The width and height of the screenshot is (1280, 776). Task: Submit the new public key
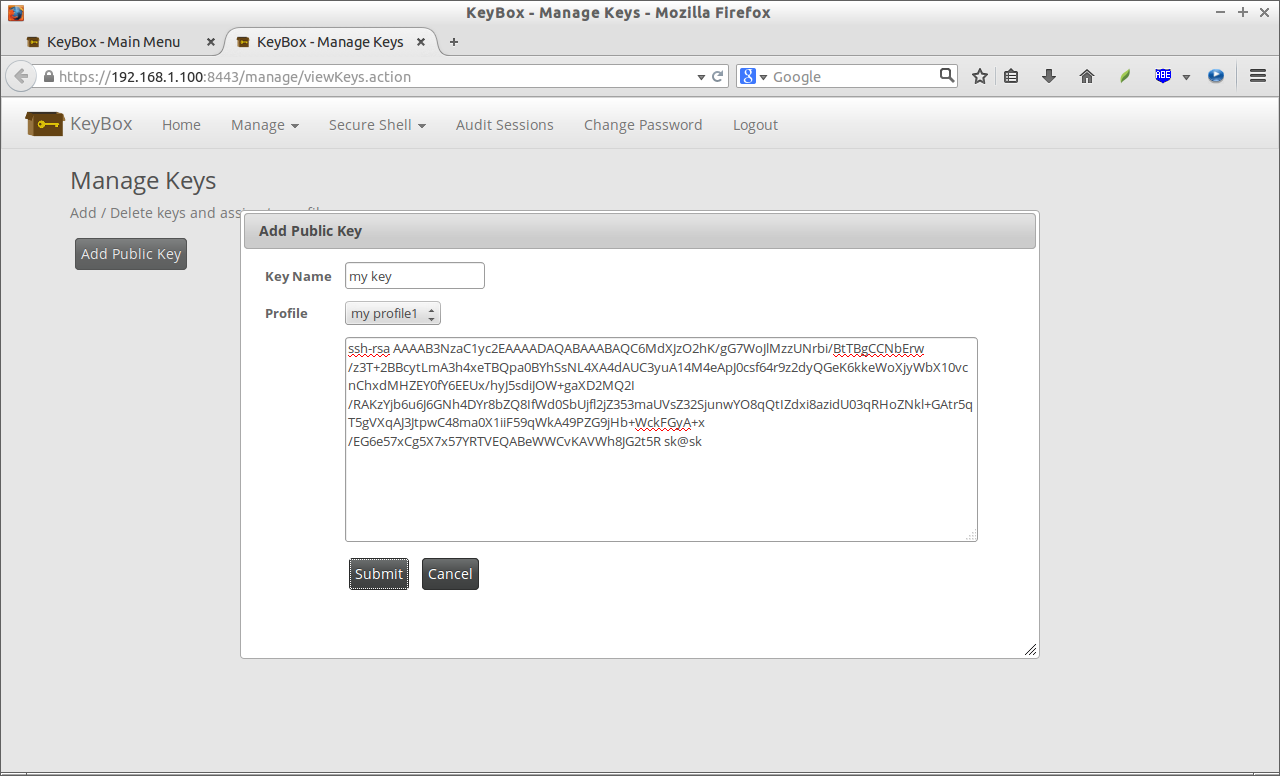point(379,574)
